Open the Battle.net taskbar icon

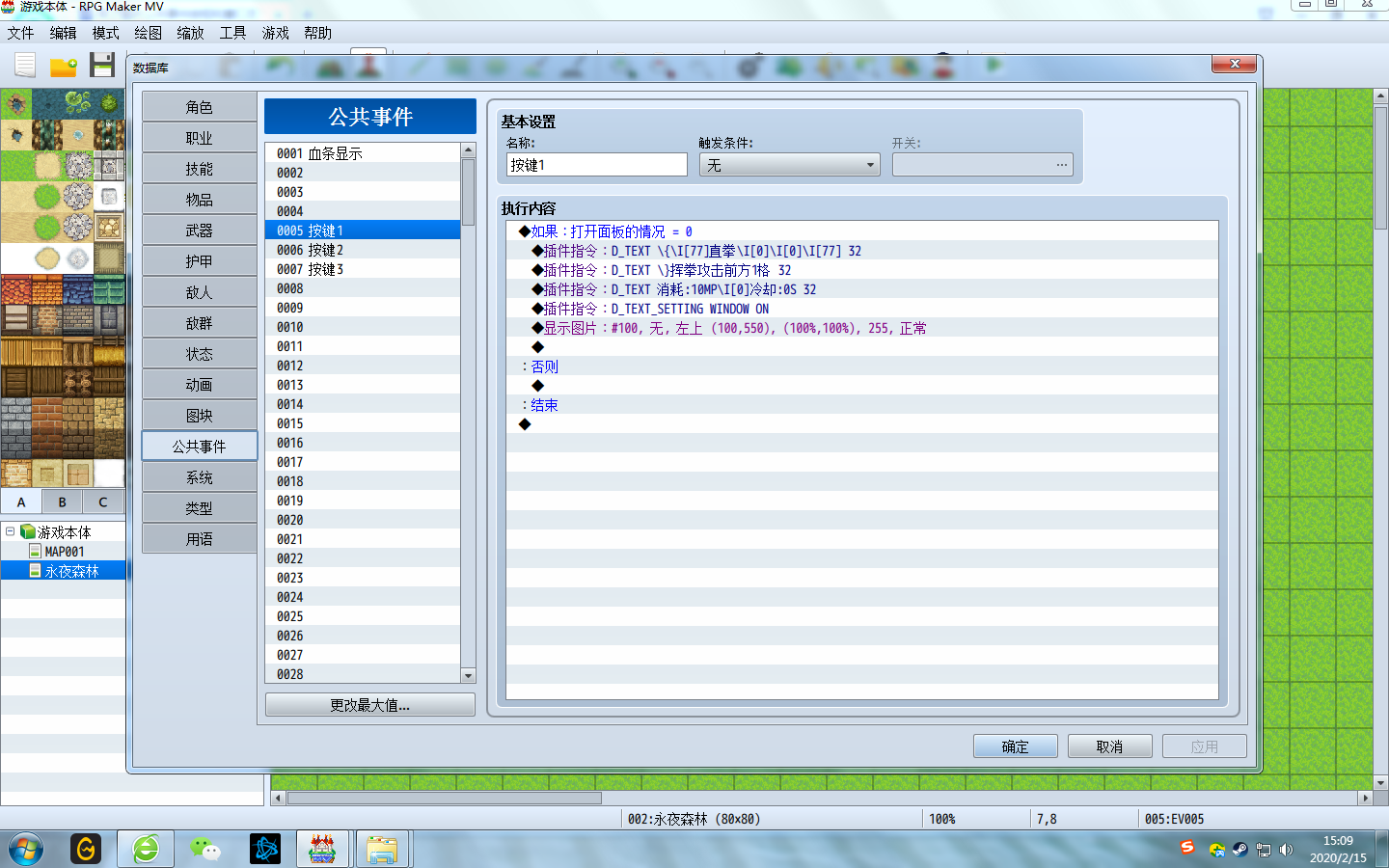tap(265, 849)
